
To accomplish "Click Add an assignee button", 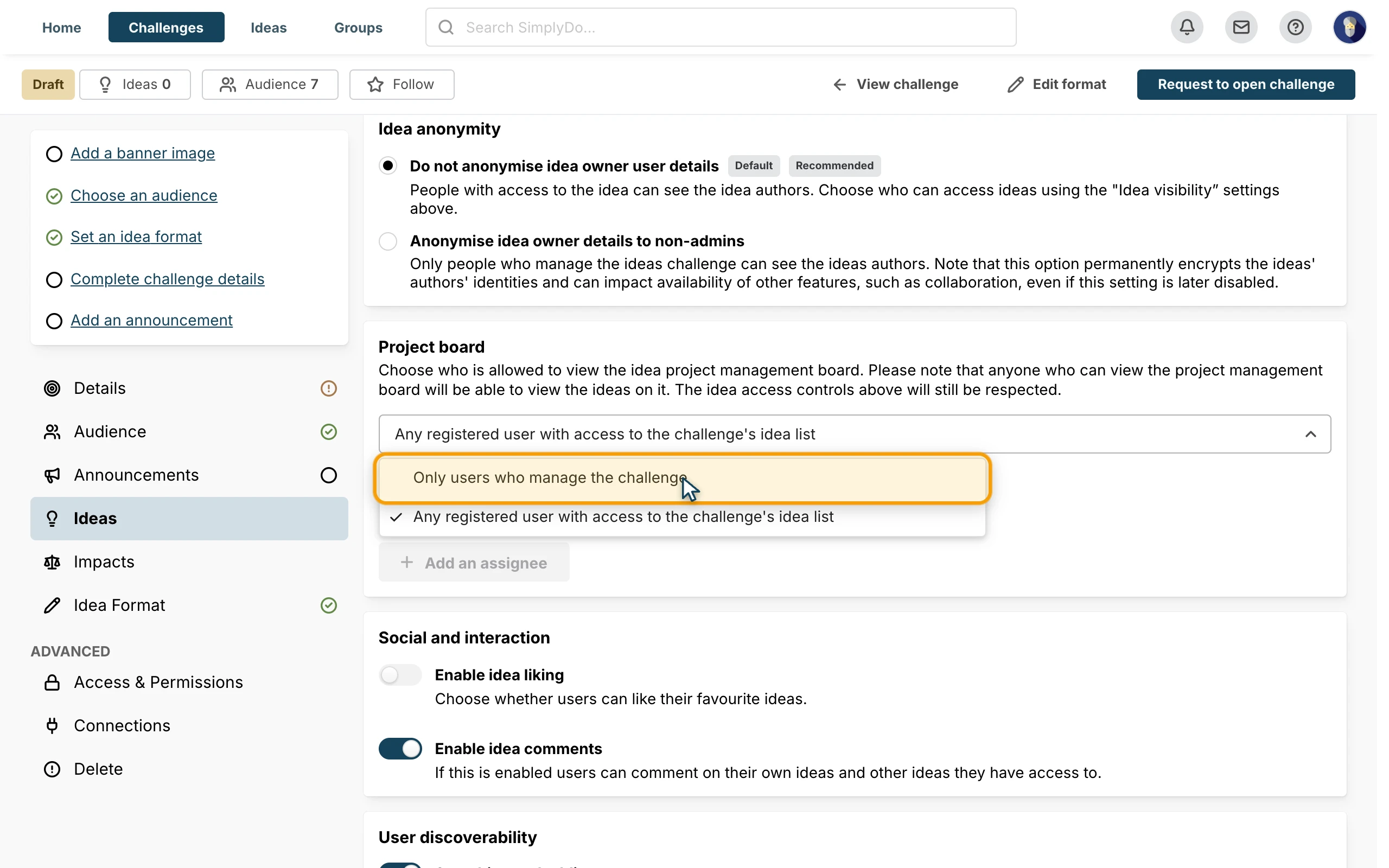I will point(474,563).
